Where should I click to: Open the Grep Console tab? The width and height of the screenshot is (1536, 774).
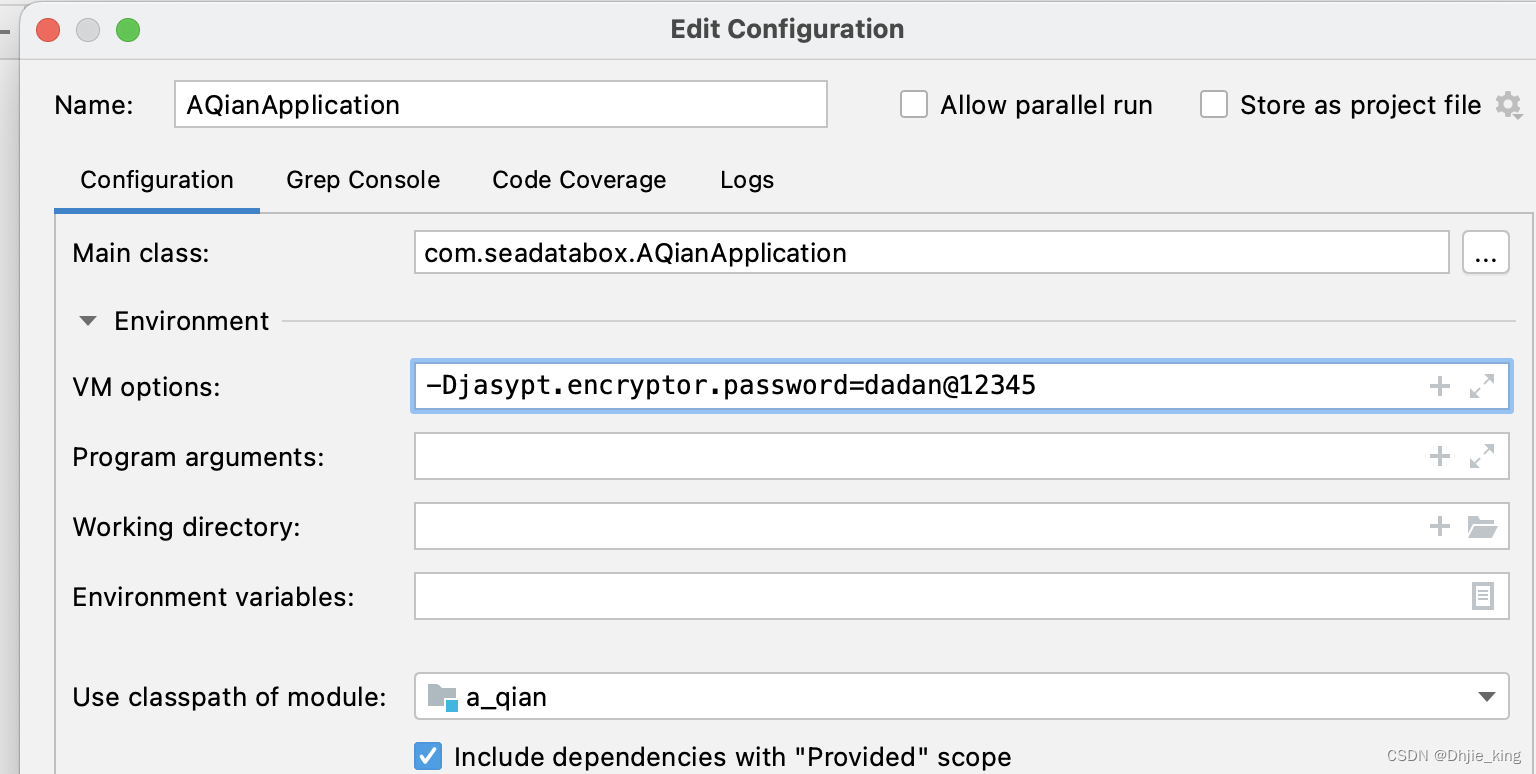coord(363,180)
